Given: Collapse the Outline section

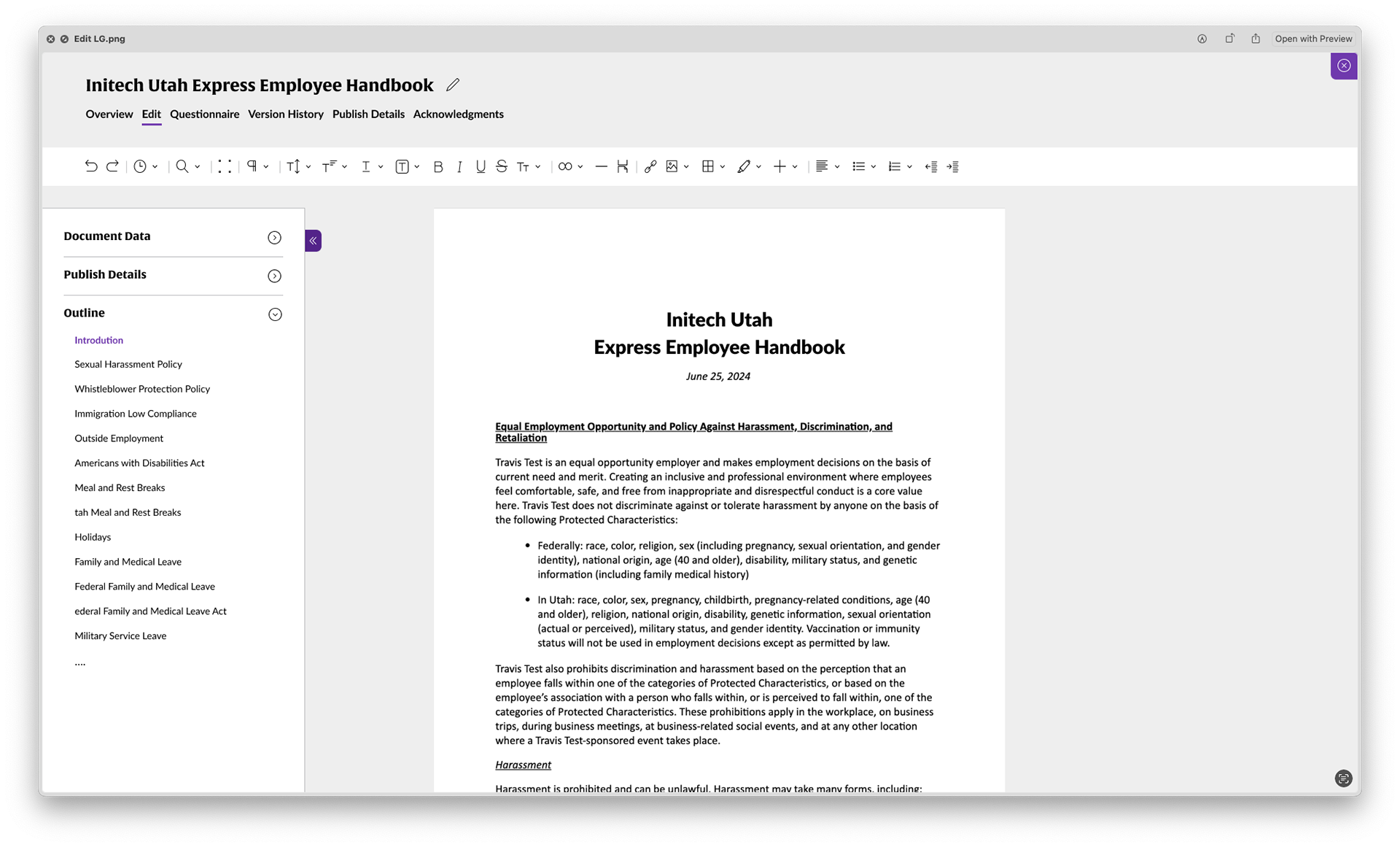Looking at the screenshot, I should coord(275,314).
